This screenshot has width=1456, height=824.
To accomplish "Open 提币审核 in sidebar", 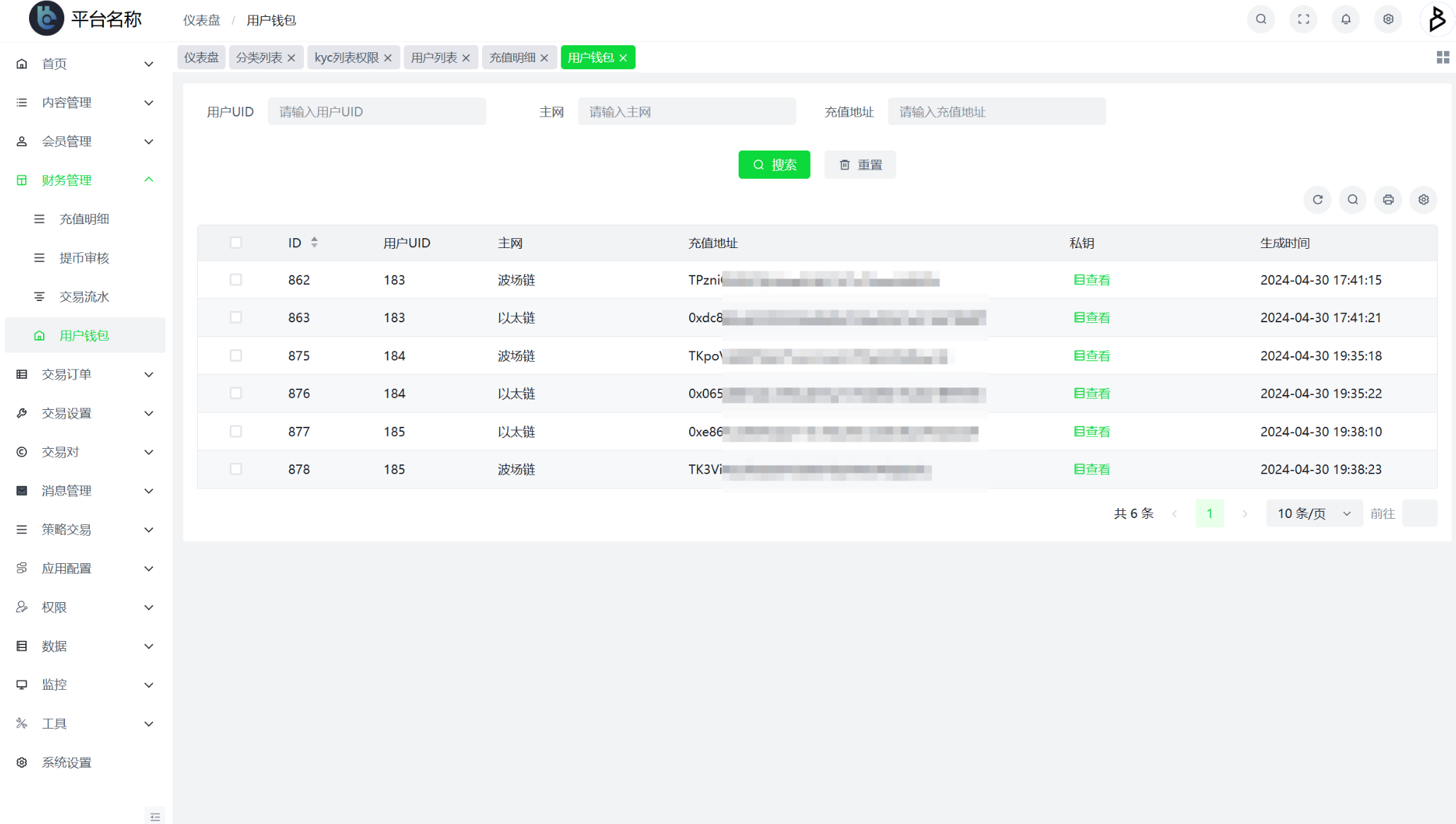I will click(85, 258).
